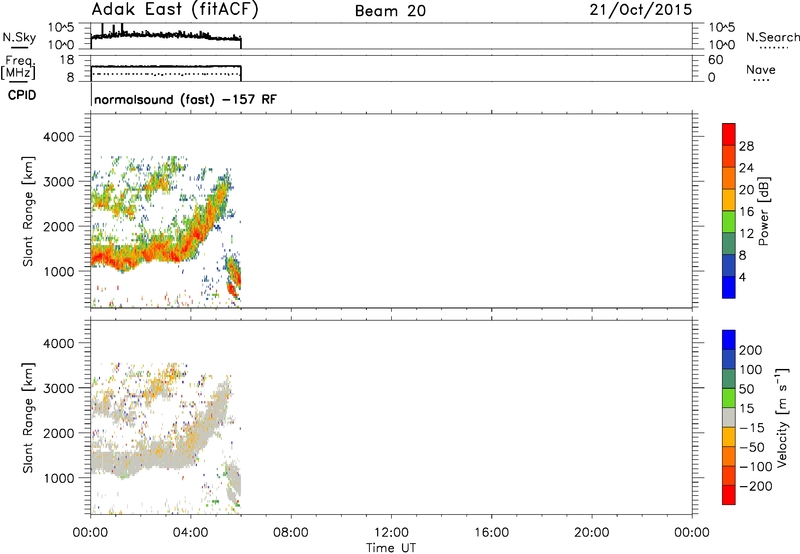The image size is (800, 554).
Task: Click the red bottom of the velocity color bar
Action: coord(729,495)
